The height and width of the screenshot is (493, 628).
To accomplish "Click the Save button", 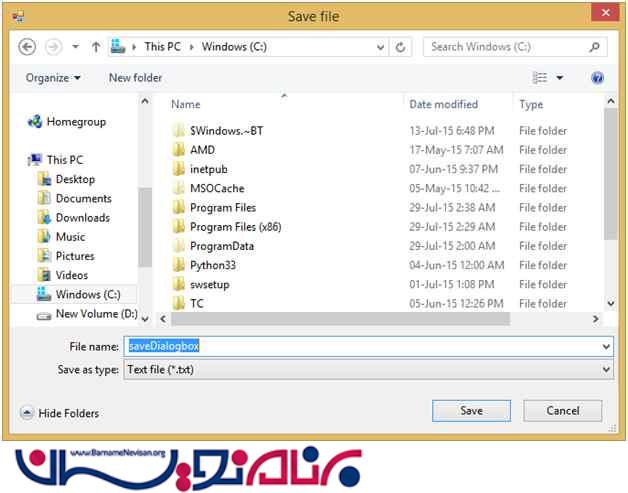I will (471, 411).
